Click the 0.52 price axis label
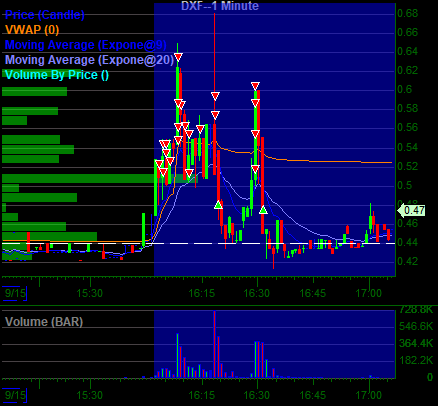 pyautogui.click(x=407, y=166)
